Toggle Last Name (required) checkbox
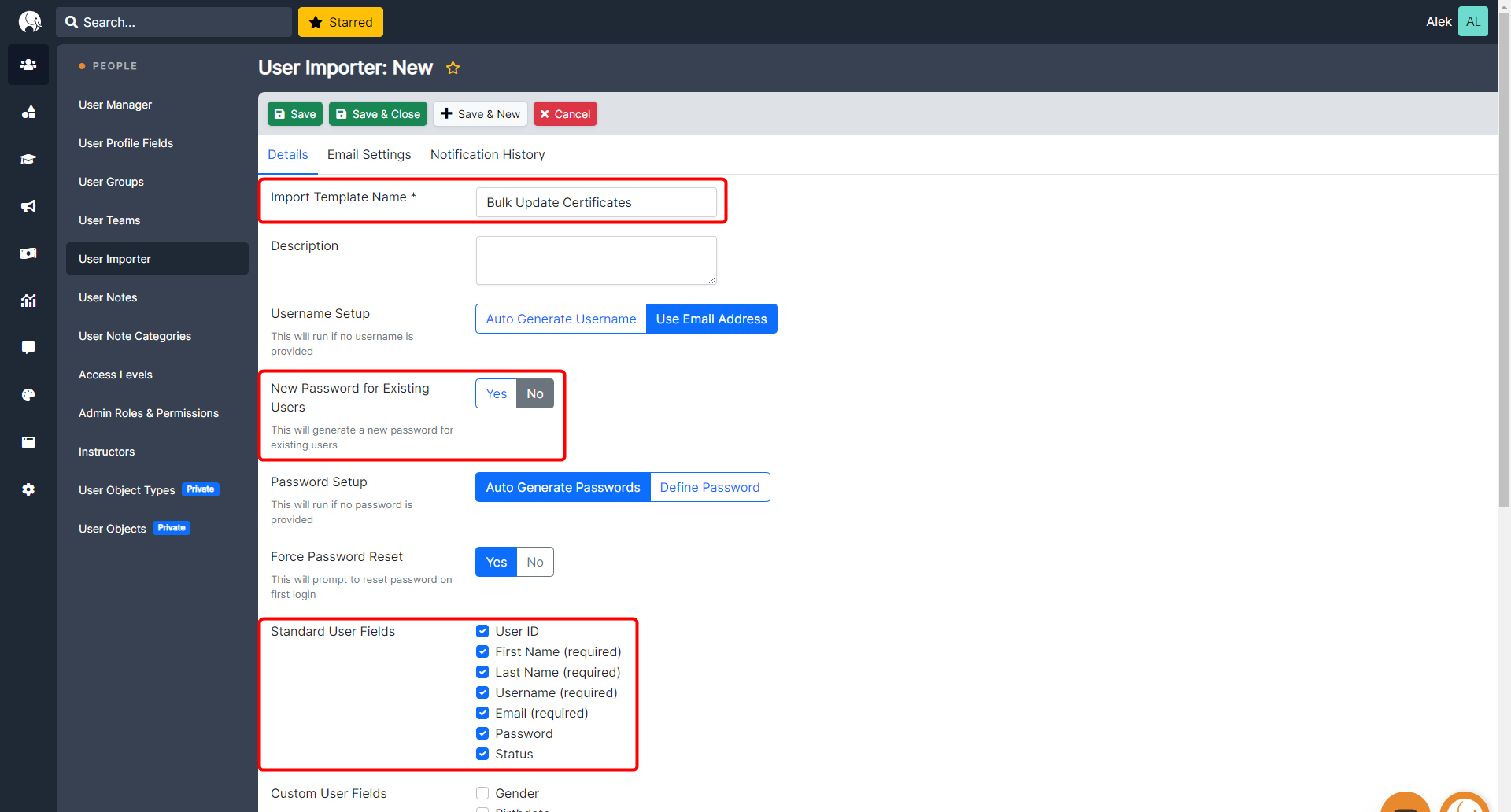 (482, 672)
